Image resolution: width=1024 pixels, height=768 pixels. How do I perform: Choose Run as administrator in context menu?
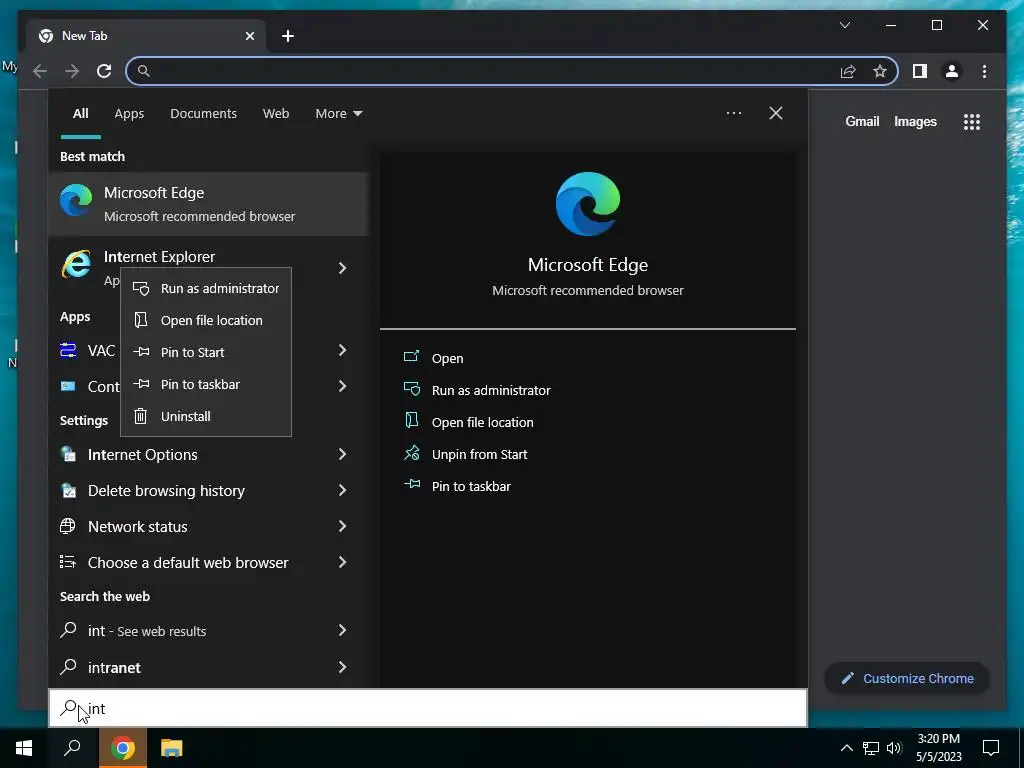coord(206,288)
